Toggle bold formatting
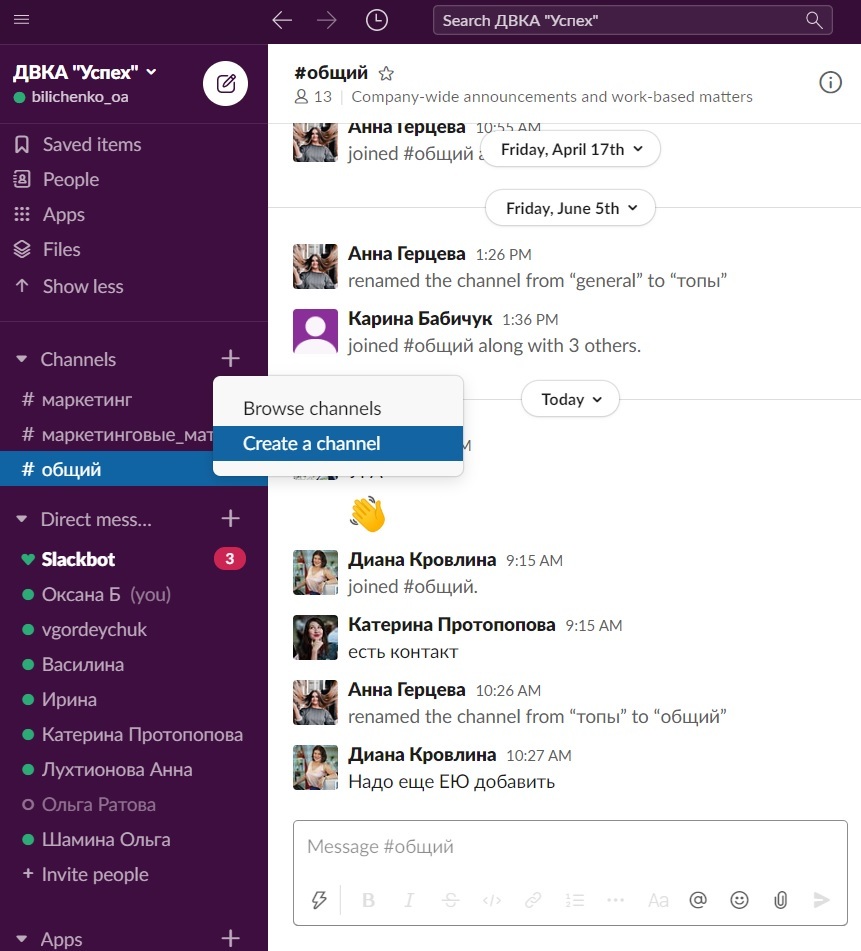The image size is (861, 951). tap(368, 900)
